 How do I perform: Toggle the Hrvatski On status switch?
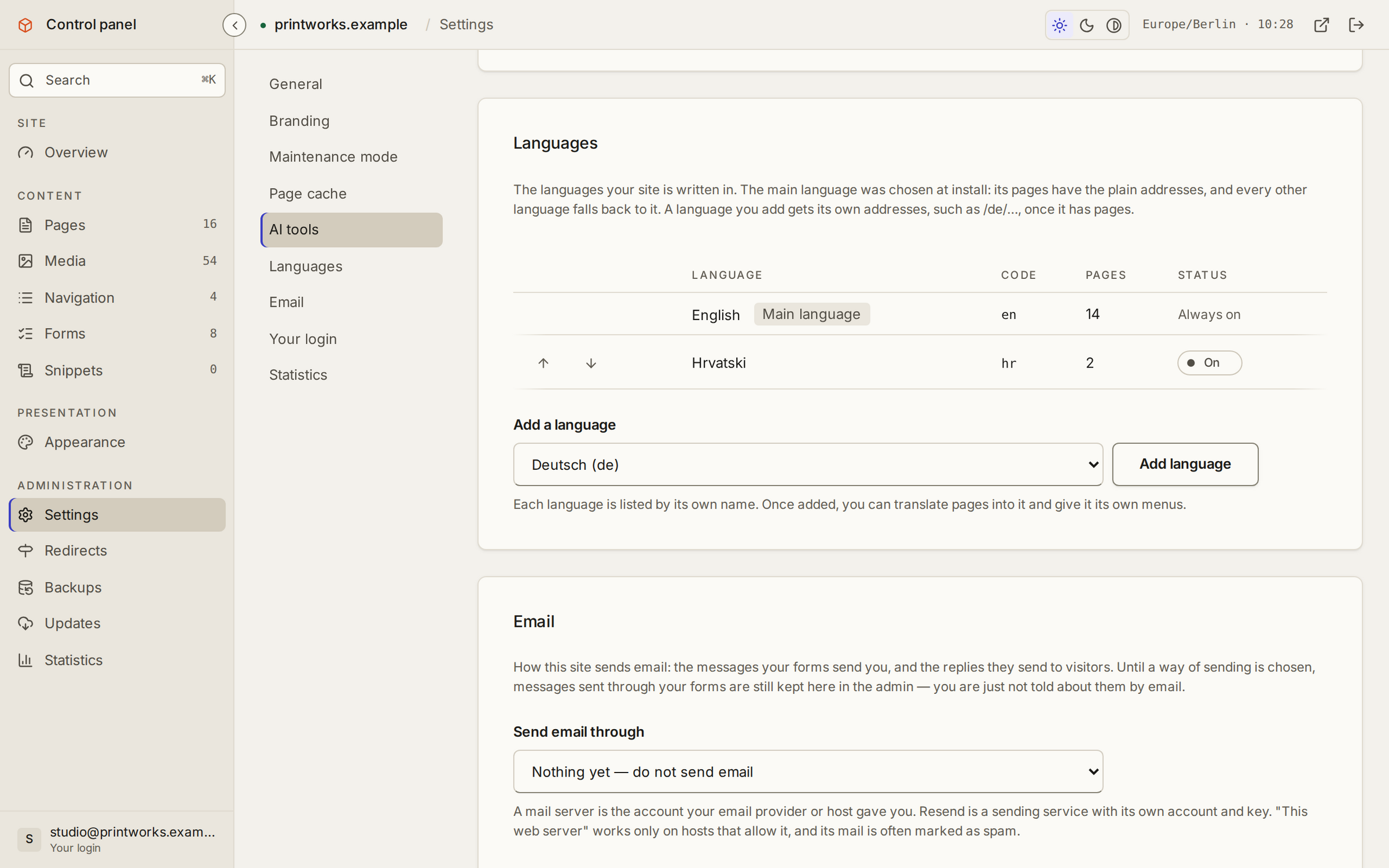coord(1209,363)
